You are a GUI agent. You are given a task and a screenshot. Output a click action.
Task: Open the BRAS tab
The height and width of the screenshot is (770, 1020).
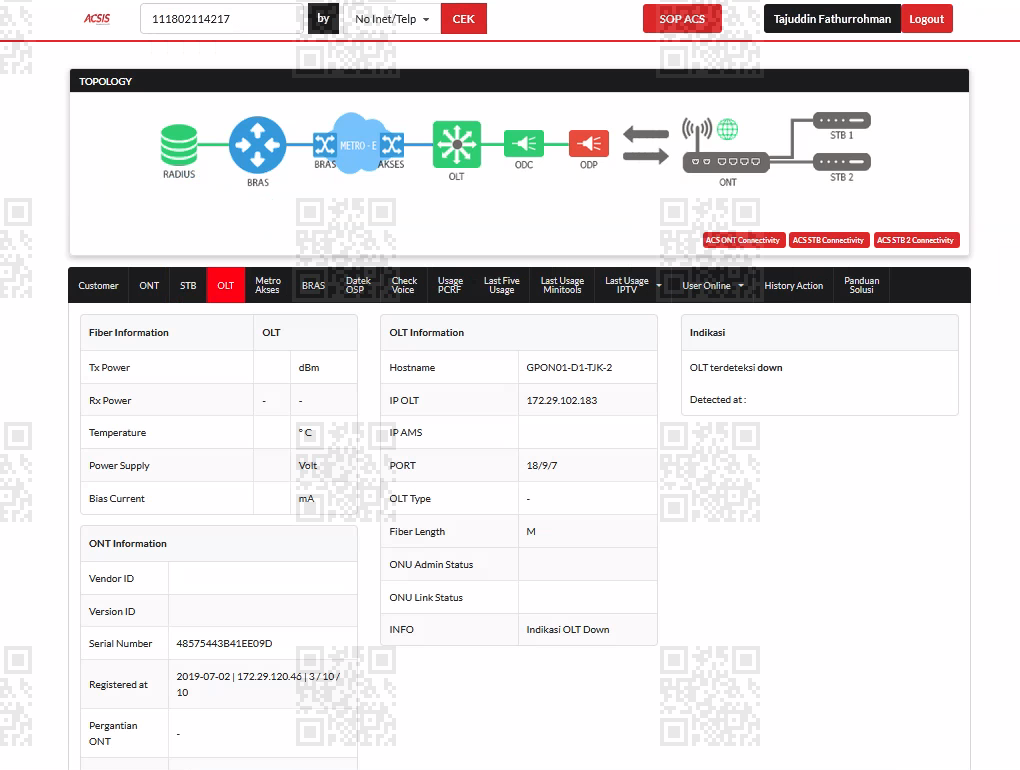(313, 285)
